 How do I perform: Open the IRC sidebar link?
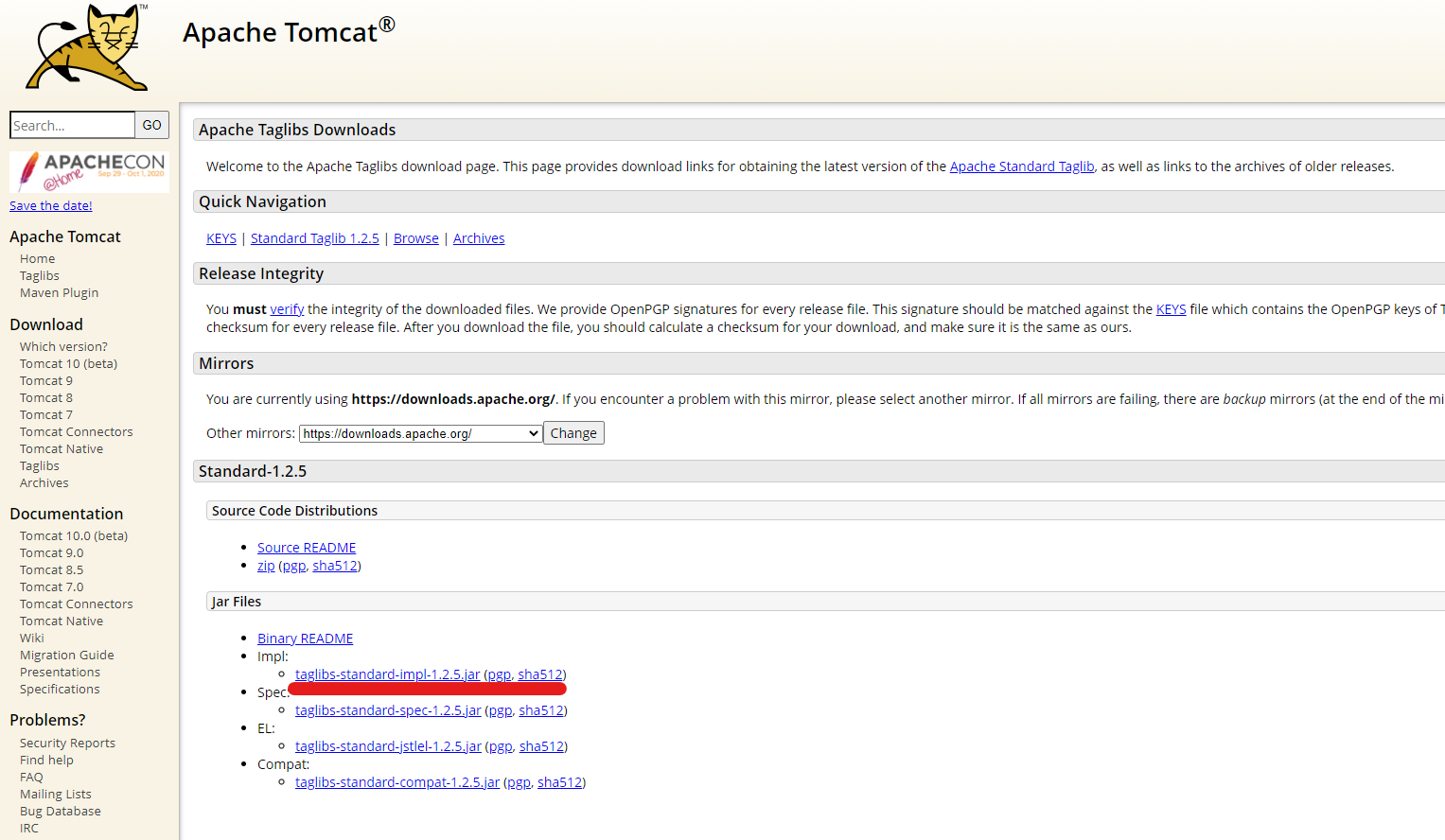(x=29, y=828)
